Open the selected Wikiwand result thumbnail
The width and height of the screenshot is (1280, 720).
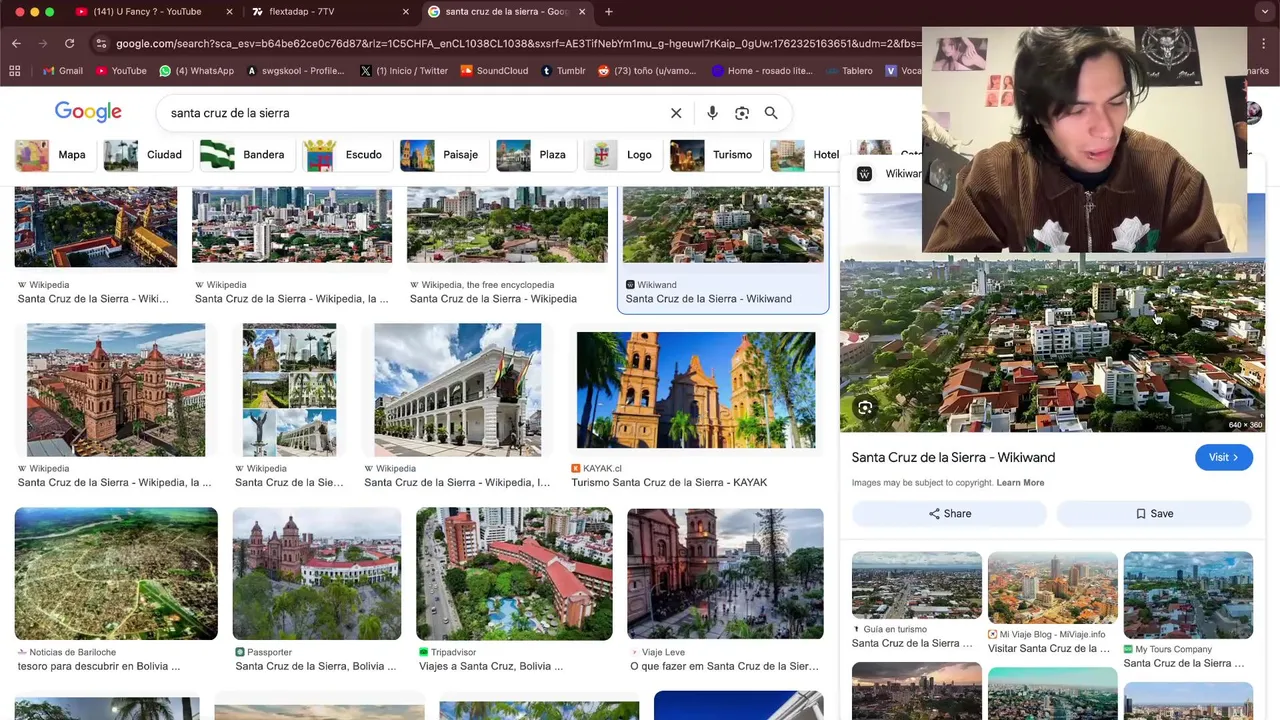(x=723, y=225)
